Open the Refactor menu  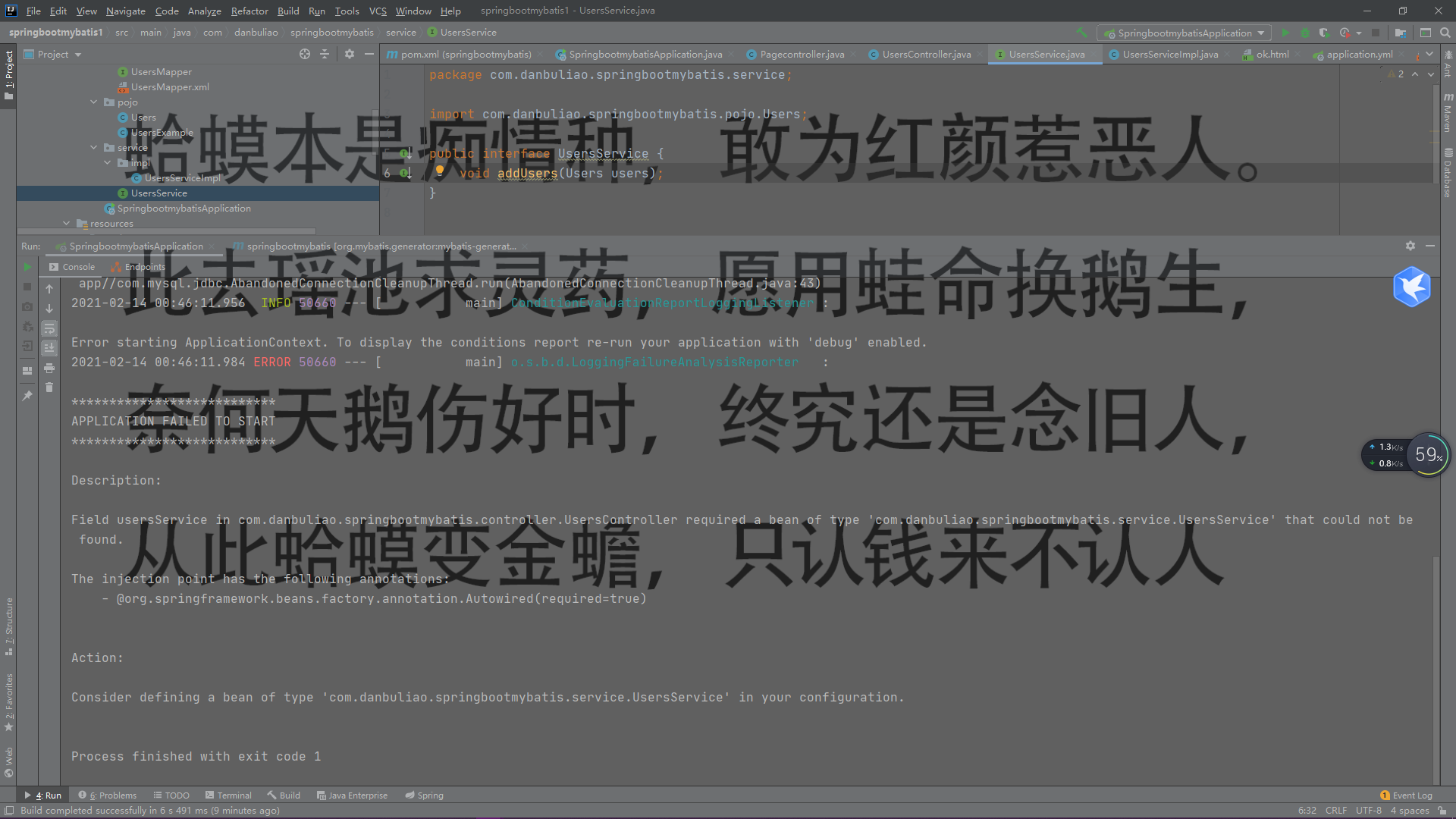[x=249, y=11]
